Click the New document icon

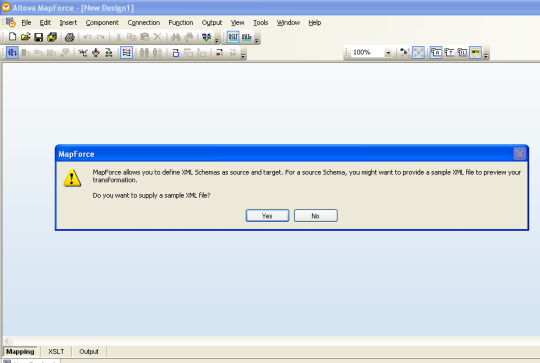[x=12, y=37]
